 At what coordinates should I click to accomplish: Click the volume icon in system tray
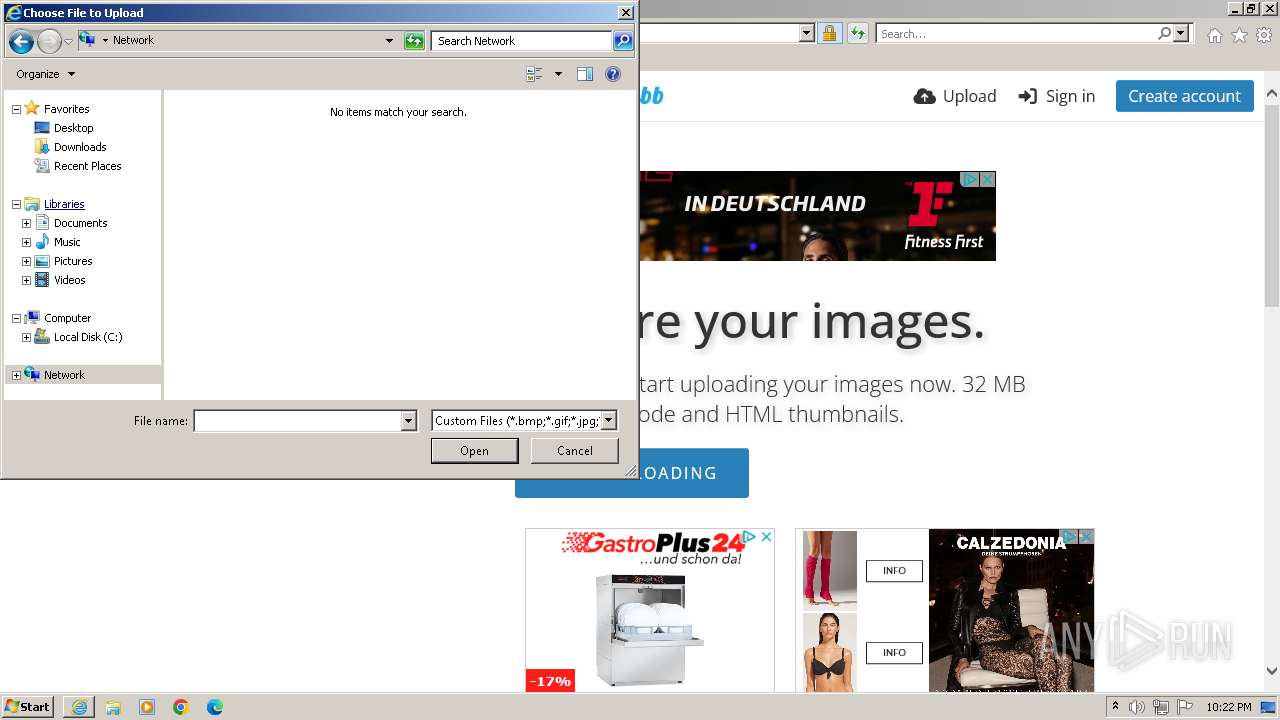tap(1137, 707)
